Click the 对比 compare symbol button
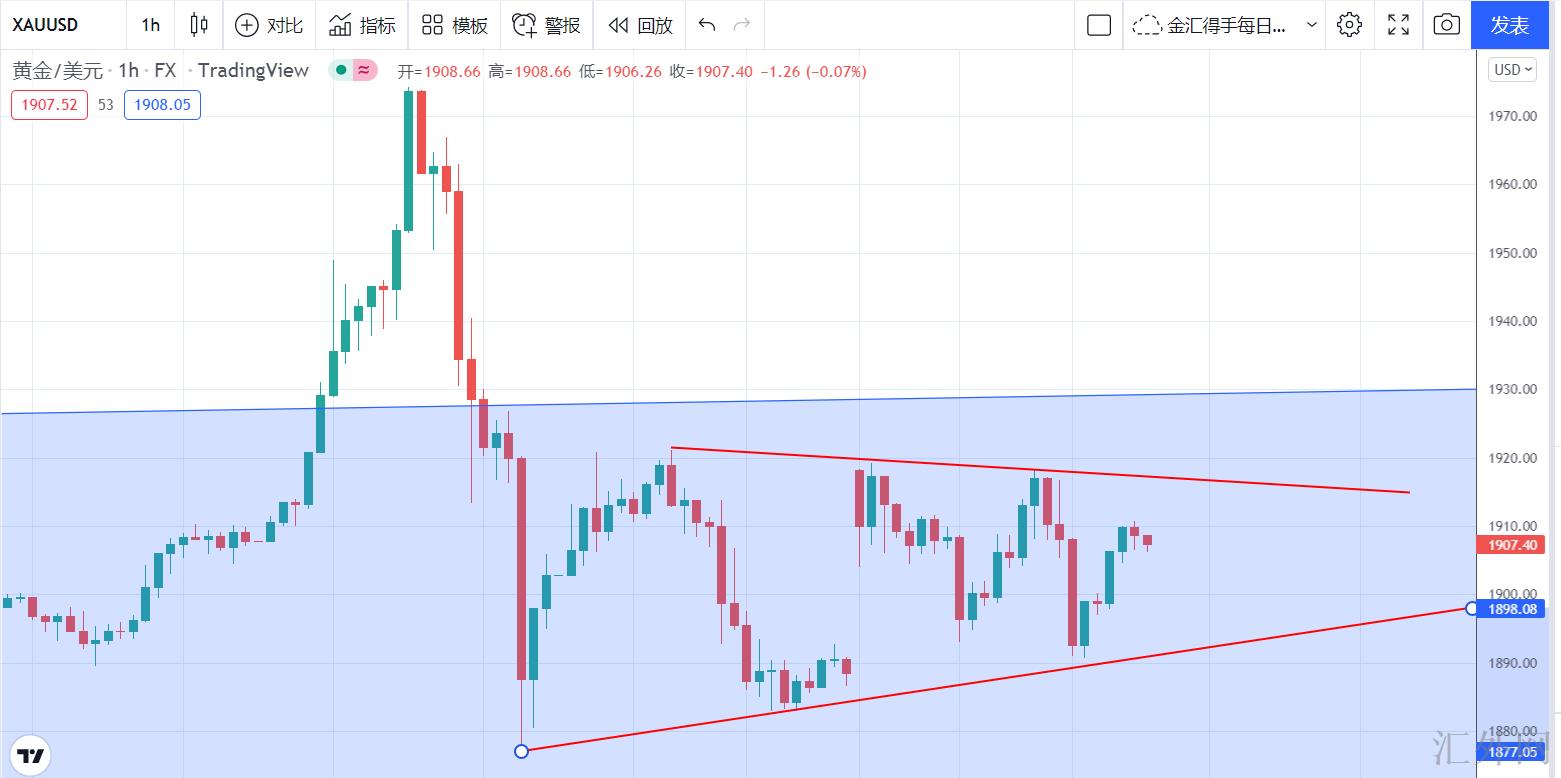 pyautogui.click(x=268, y=25)
